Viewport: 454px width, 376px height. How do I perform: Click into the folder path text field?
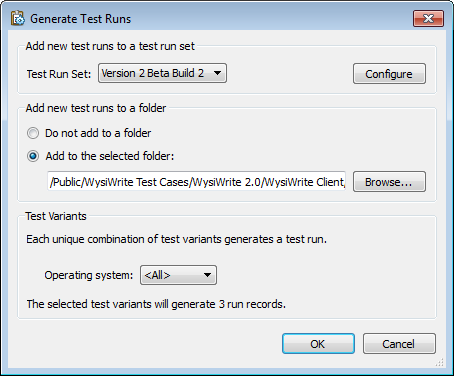196,182
